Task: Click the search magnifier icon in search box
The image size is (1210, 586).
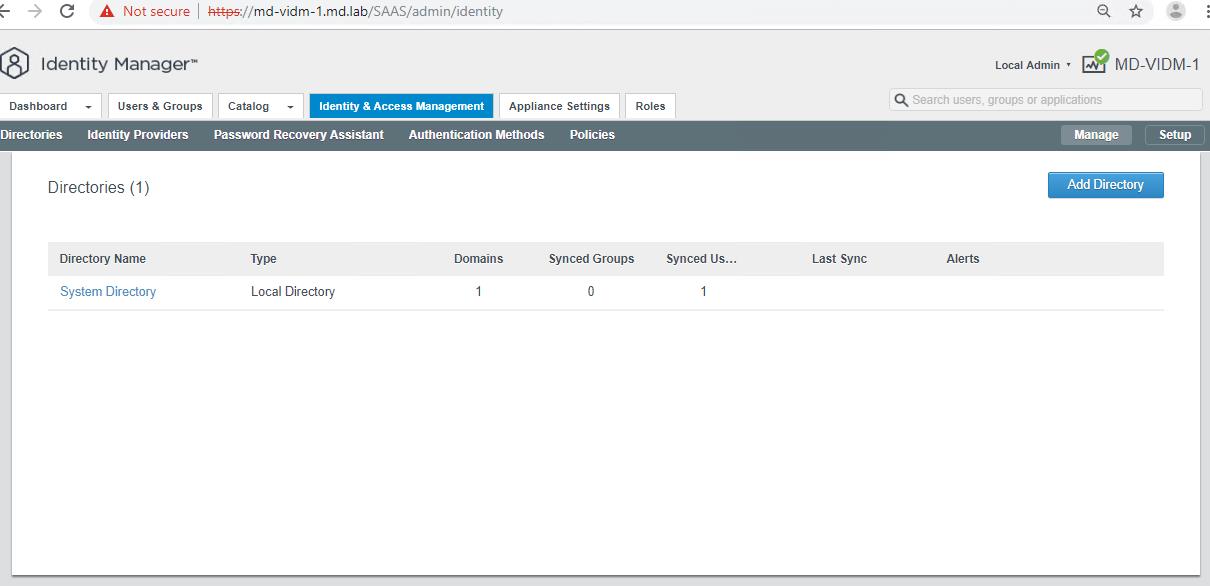Action: pyautogui.click(x=901, y=100)
